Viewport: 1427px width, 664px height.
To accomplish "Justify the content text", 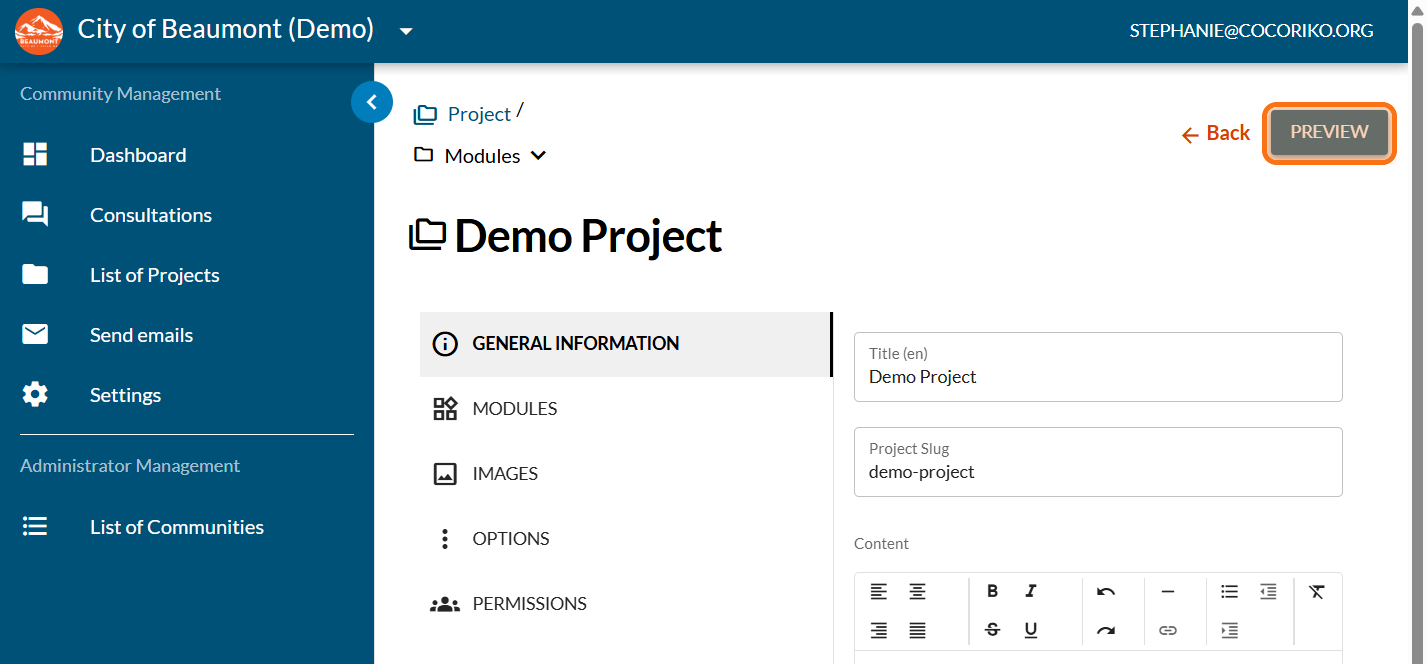I will [x=917, y=630].
